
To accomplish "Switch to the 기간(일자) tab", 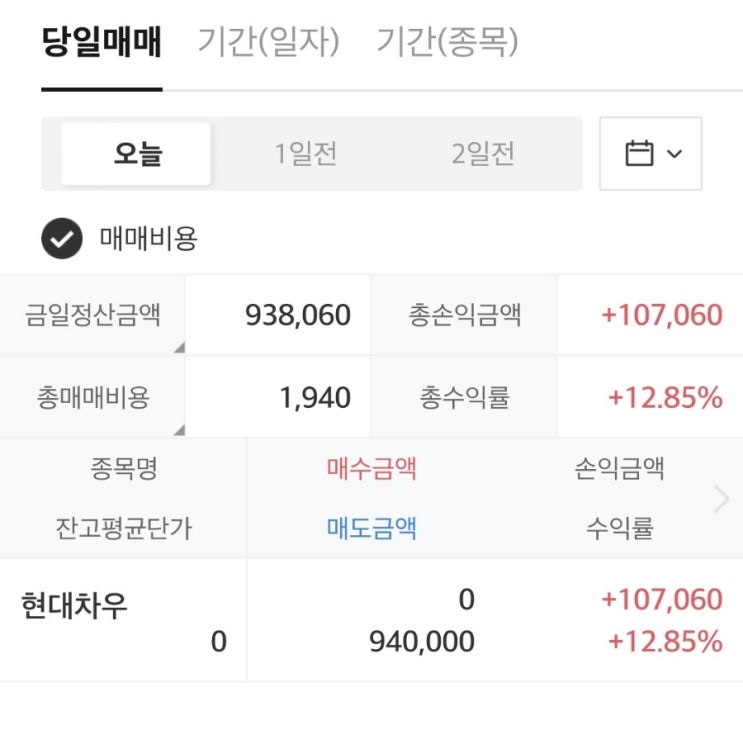I will point(268,43).
